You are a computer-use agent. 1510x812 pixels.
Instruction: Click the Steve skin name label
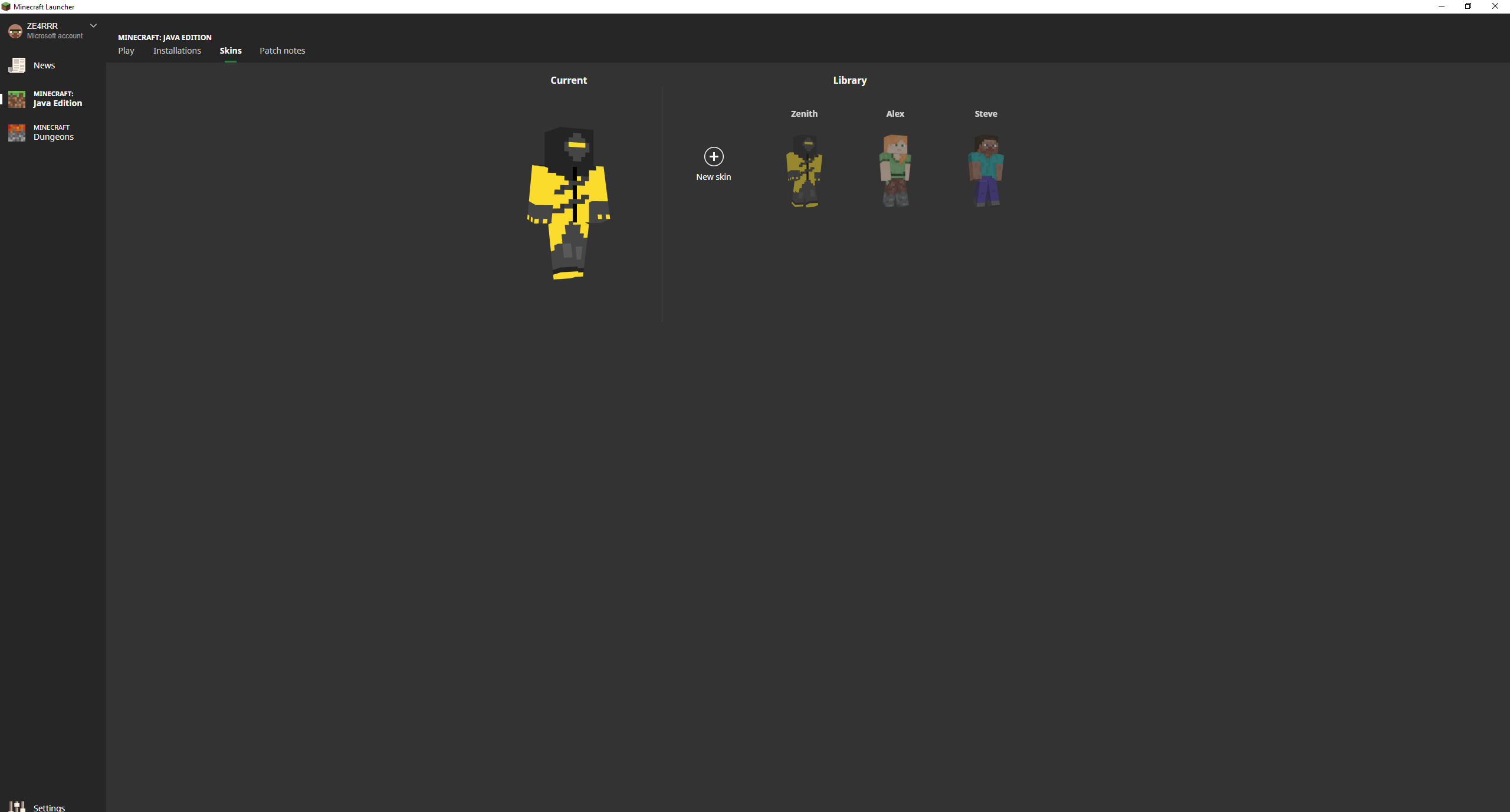point(986,114)
